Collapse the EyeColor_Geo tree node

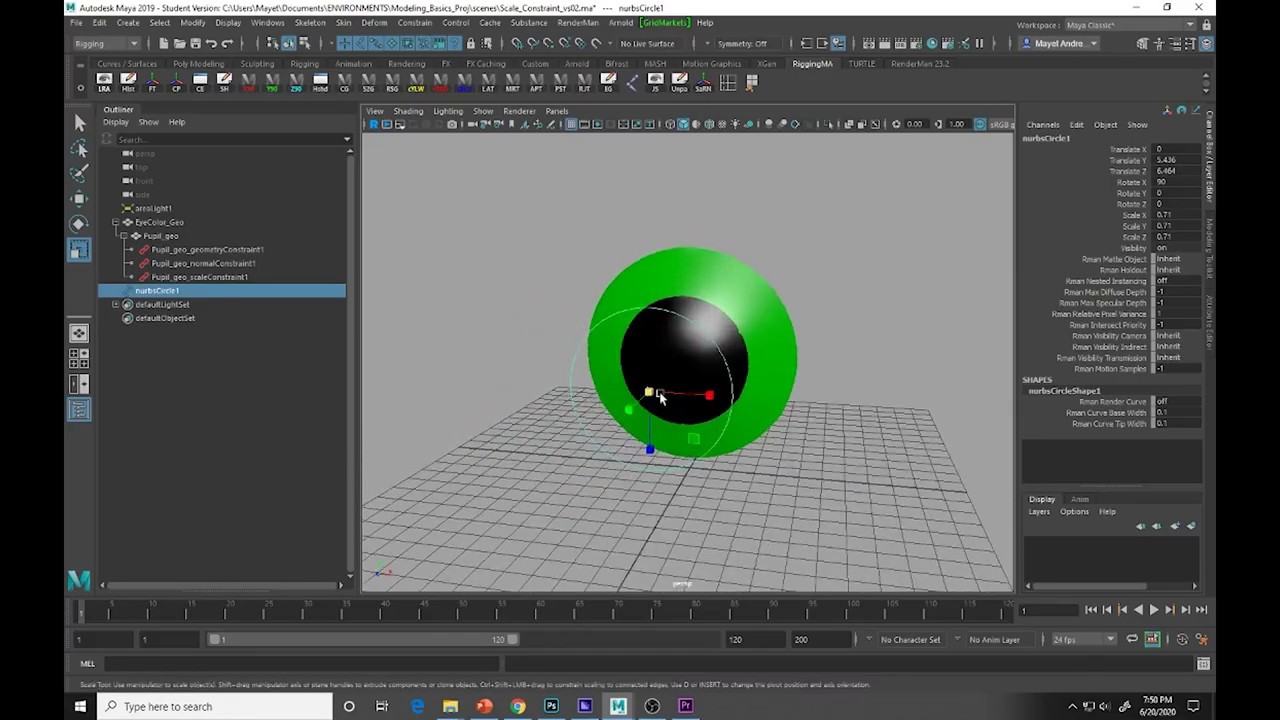pos(116,222)
